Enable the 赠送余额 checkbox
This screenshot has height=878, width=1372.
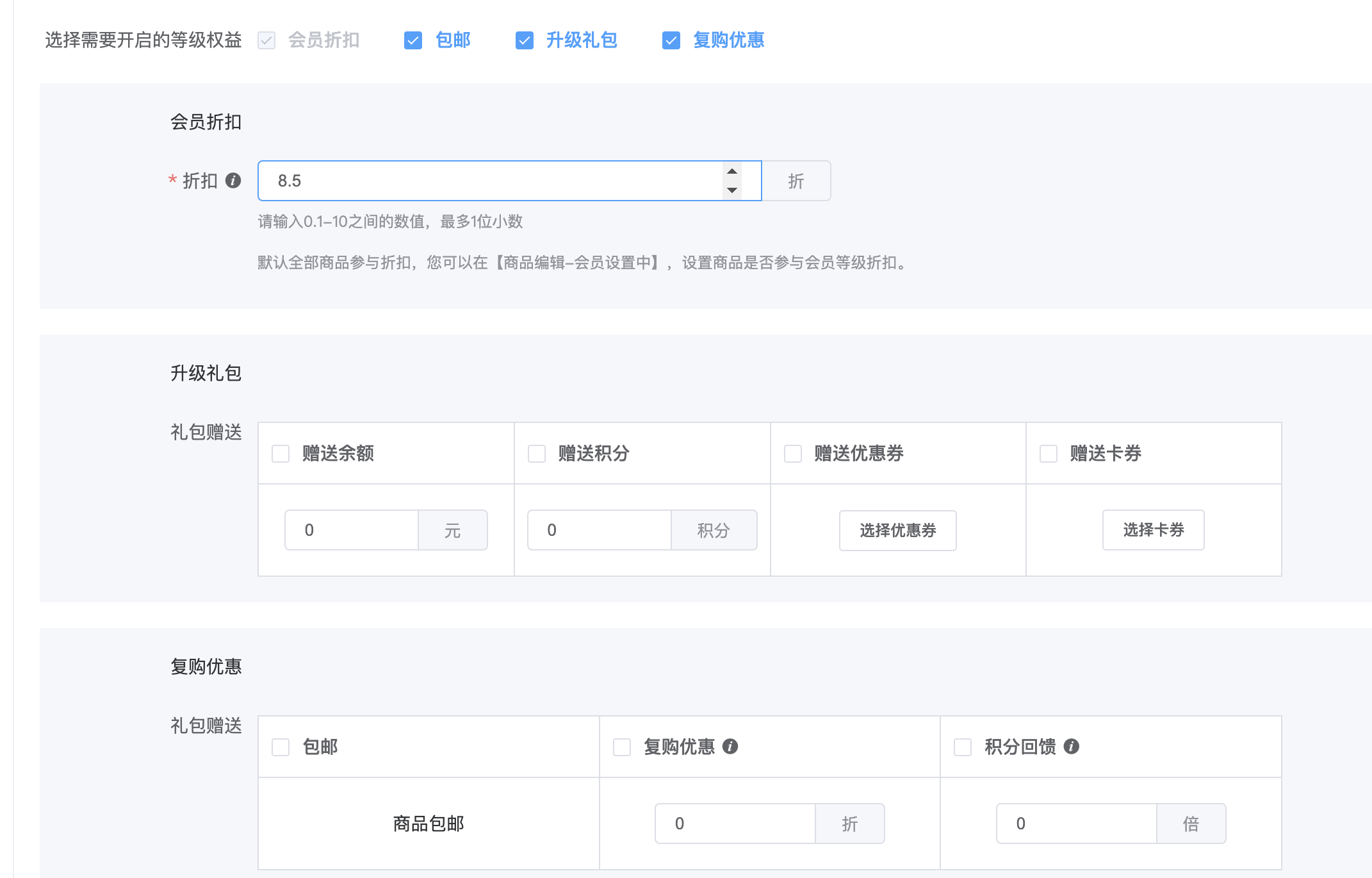pyautogui.click(x=281, y=454)
